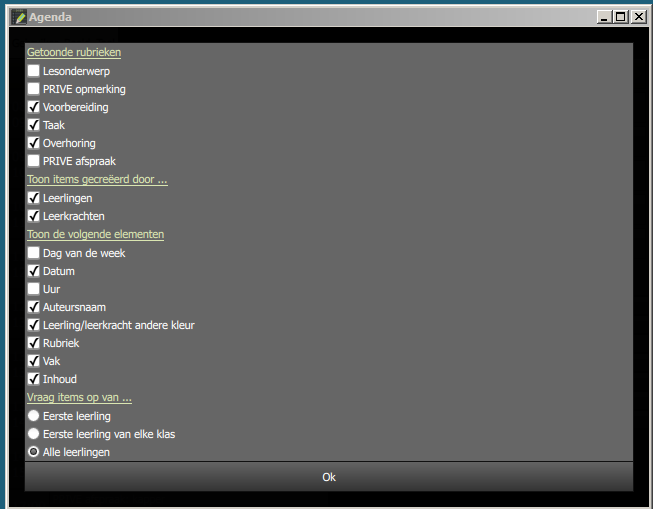
Task: Select the Alle leerlingen radio option
Action: click(33, 452)
